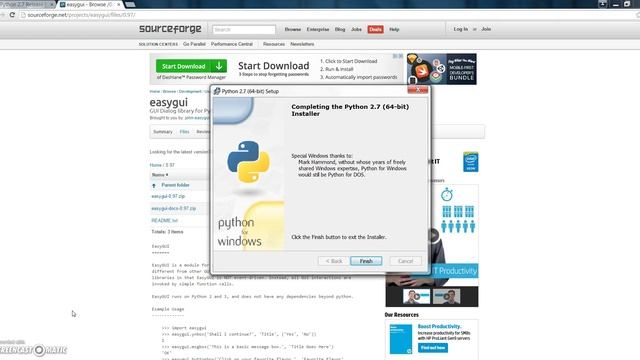
Task: Close the Python 2.7 Setup dialog
Action: (418, 89)
